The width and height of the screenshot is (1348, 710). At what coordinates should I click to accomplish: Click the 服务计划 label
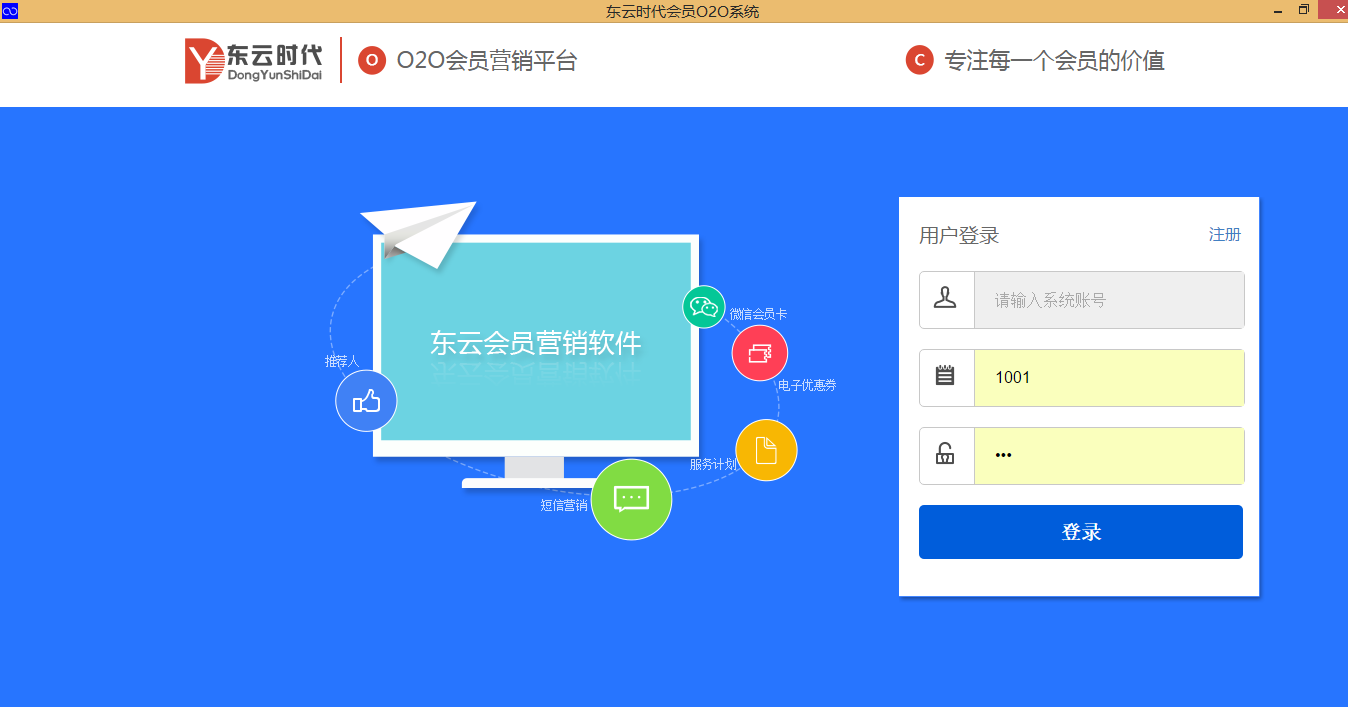[x=713, y=464]
